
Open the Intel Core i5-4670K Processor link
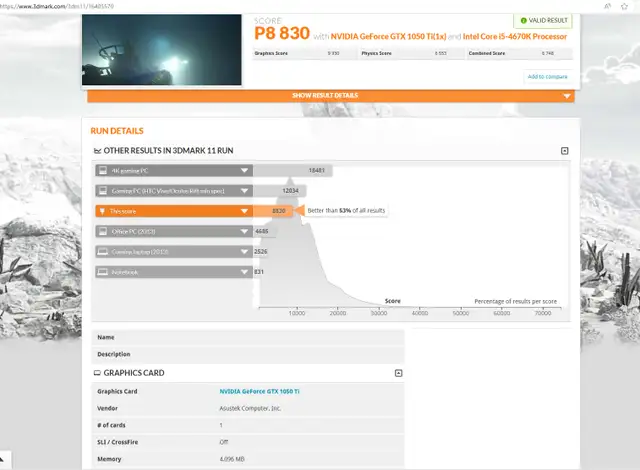coord(515,36)
